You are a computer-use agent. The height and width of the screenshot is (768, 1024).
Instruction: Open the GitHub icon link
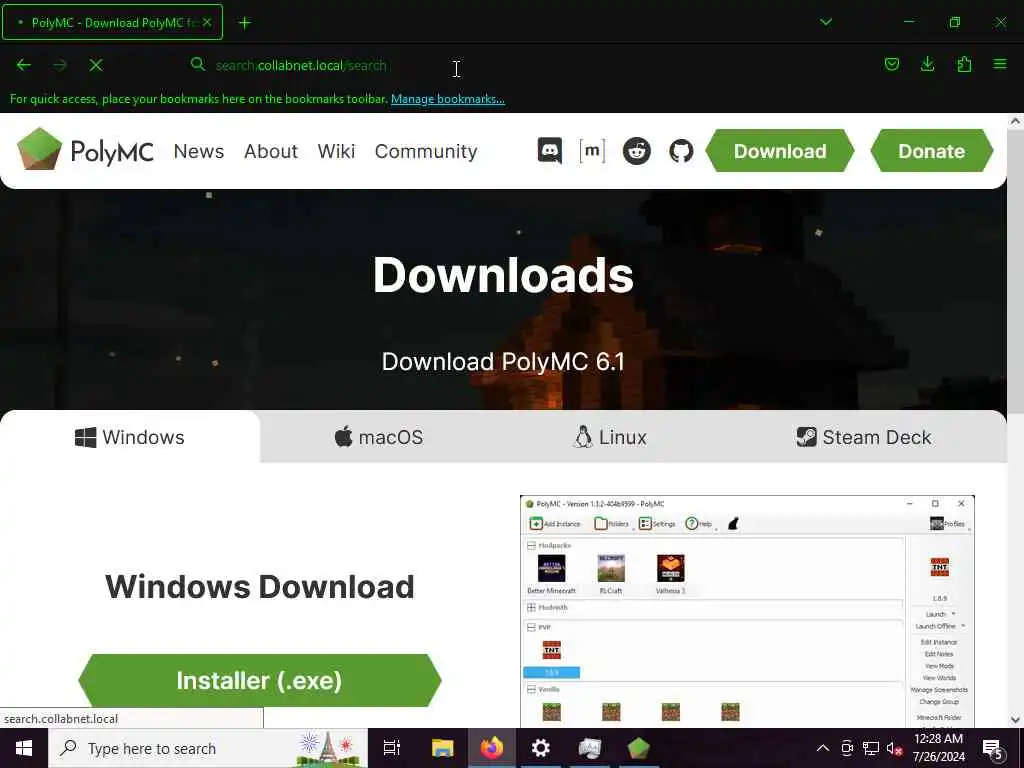tap(681, 151)
